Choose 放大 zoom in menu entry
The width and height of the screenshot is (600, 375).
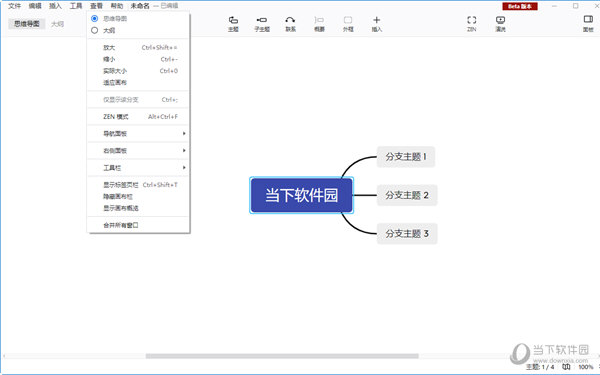[138, 47]
